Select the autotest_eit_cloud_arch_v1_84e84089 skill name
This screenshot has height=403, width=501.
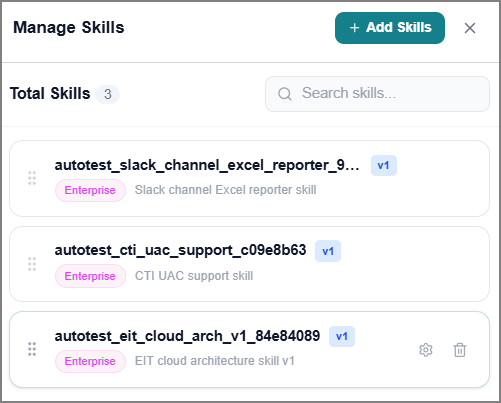pyautogui.click(x=187, y=336)
